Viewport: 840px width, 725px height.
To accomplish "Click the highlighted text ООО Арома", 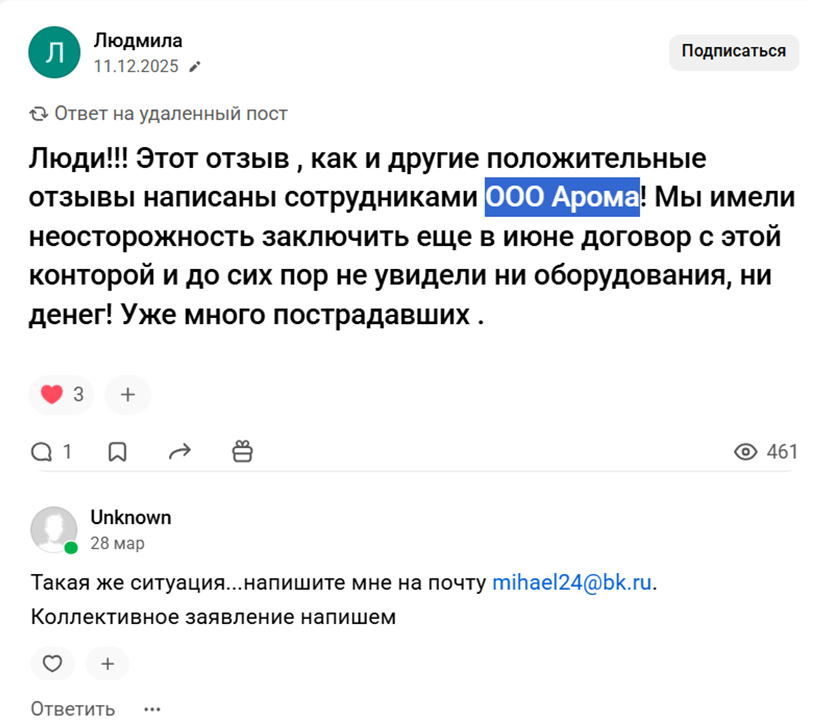I will point(562,196).
